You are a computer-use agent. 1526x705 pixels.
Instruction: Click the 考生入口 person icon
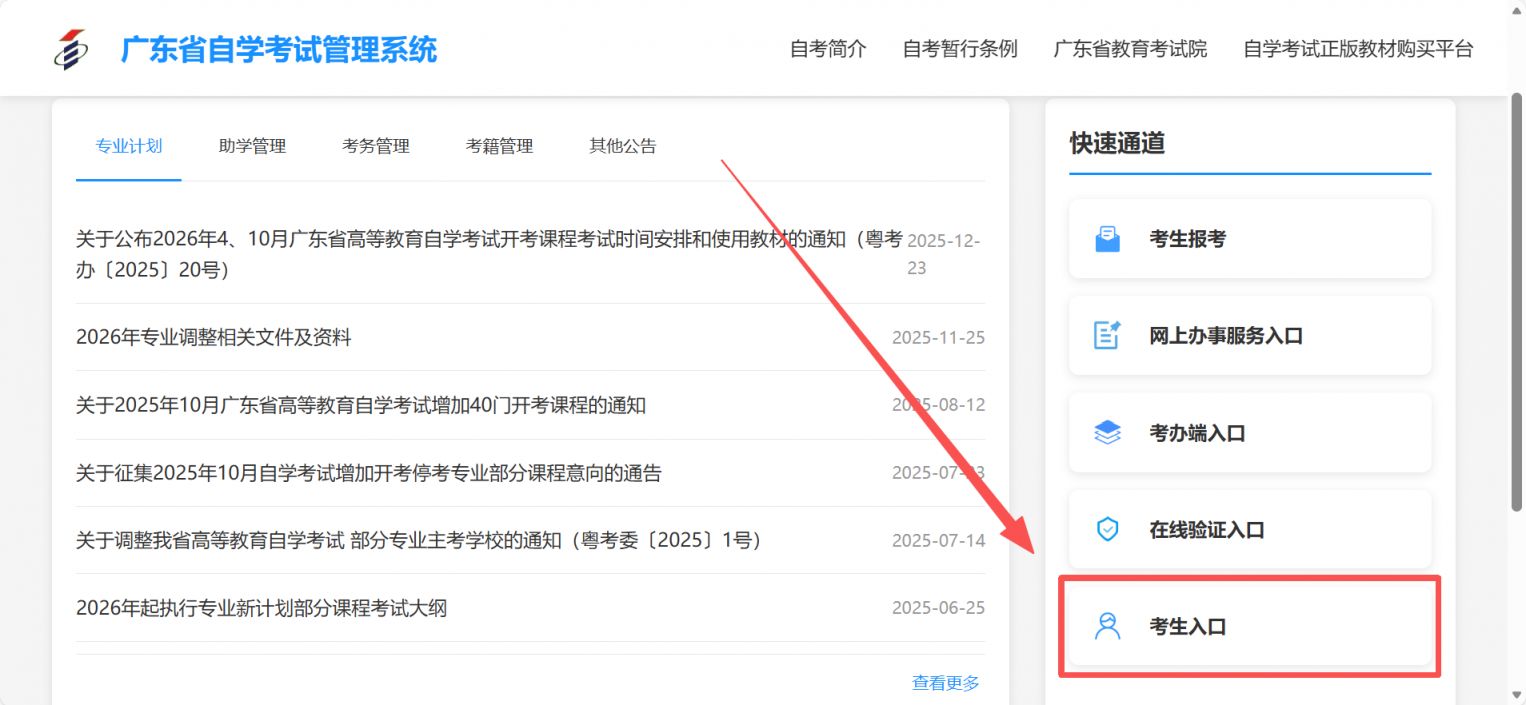[1107, 627]
